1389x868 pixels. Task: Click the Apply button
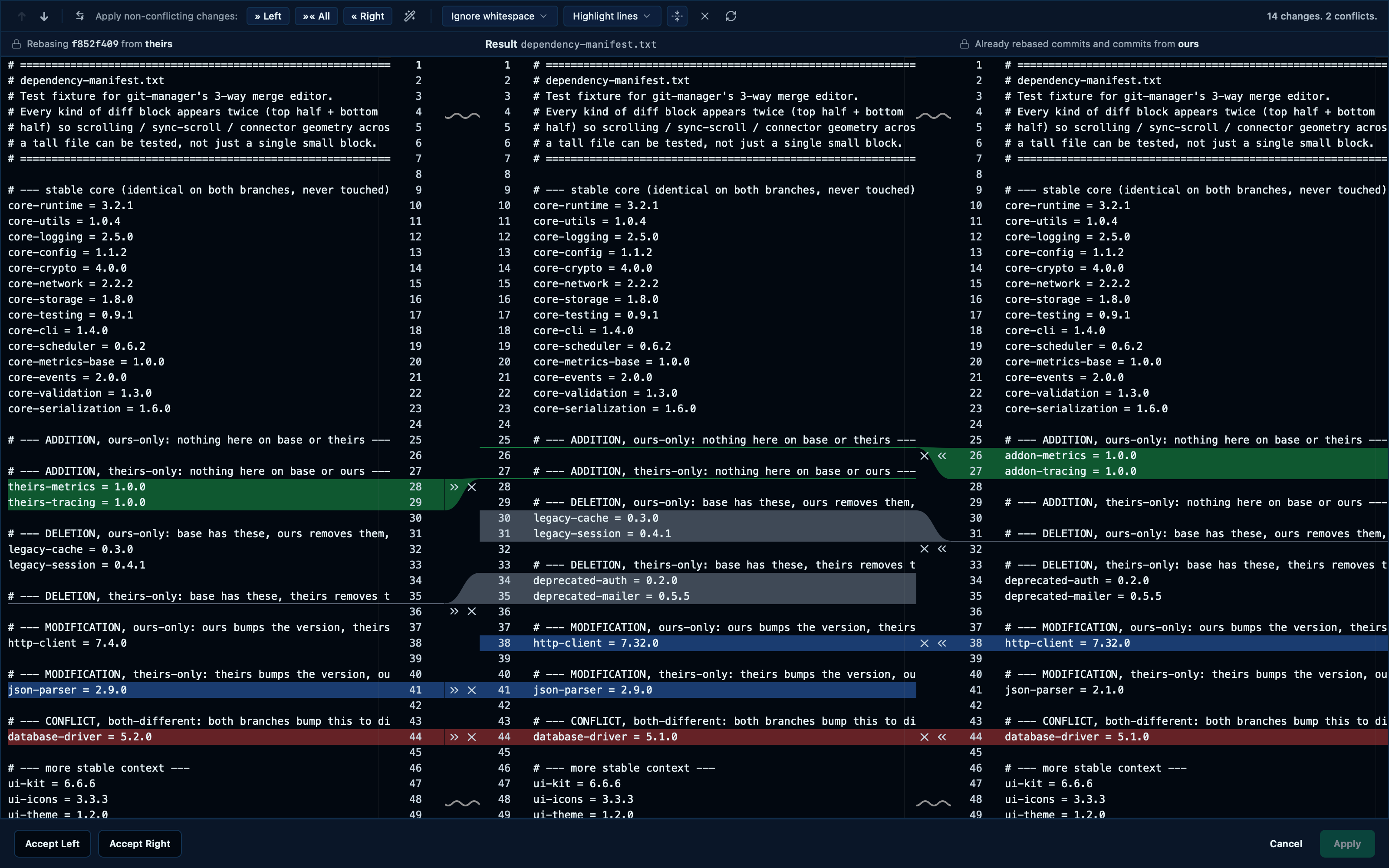[1347, 843]
